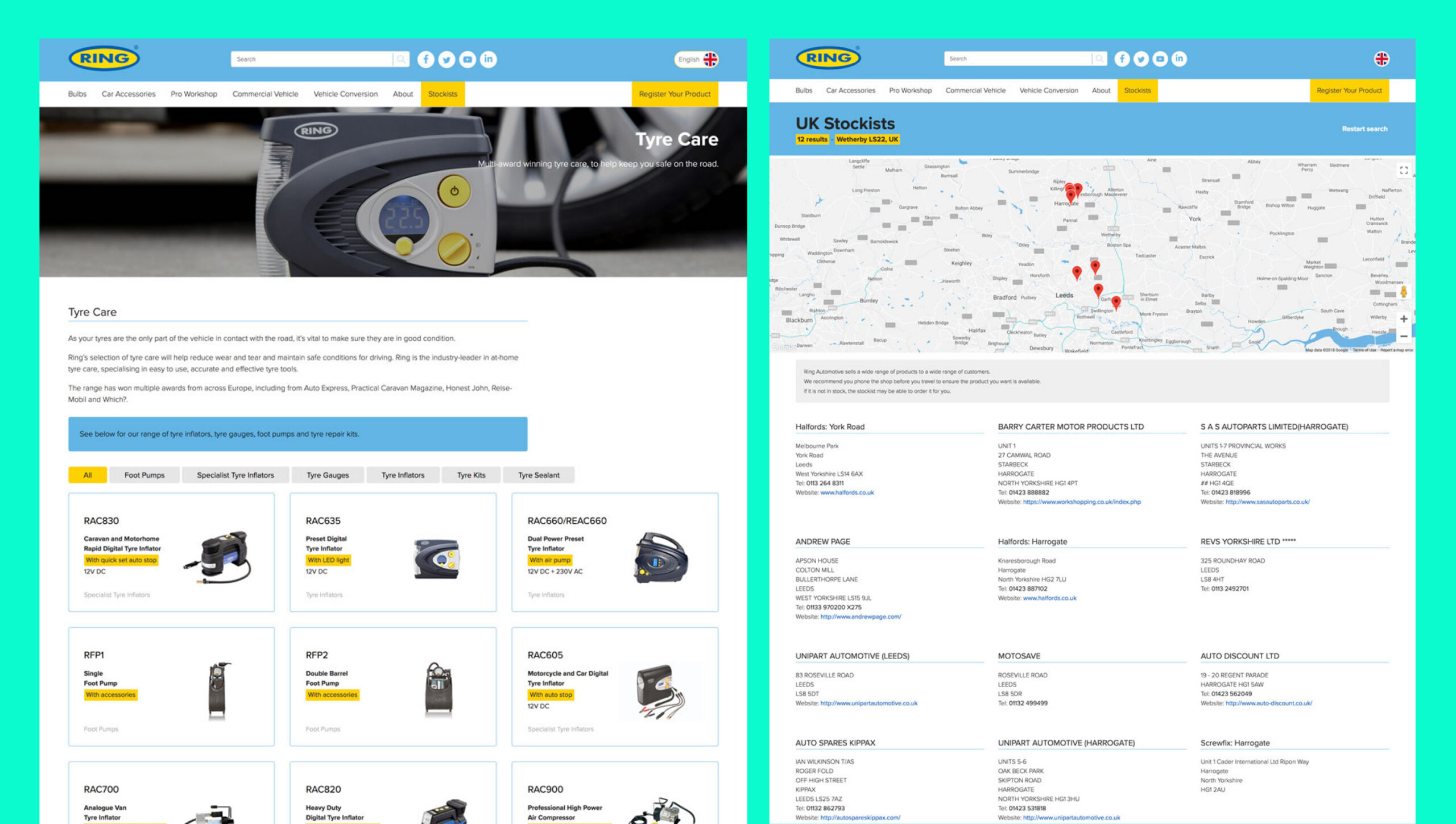Open the LinkedIn icon in right page header

click(1179, 59)
